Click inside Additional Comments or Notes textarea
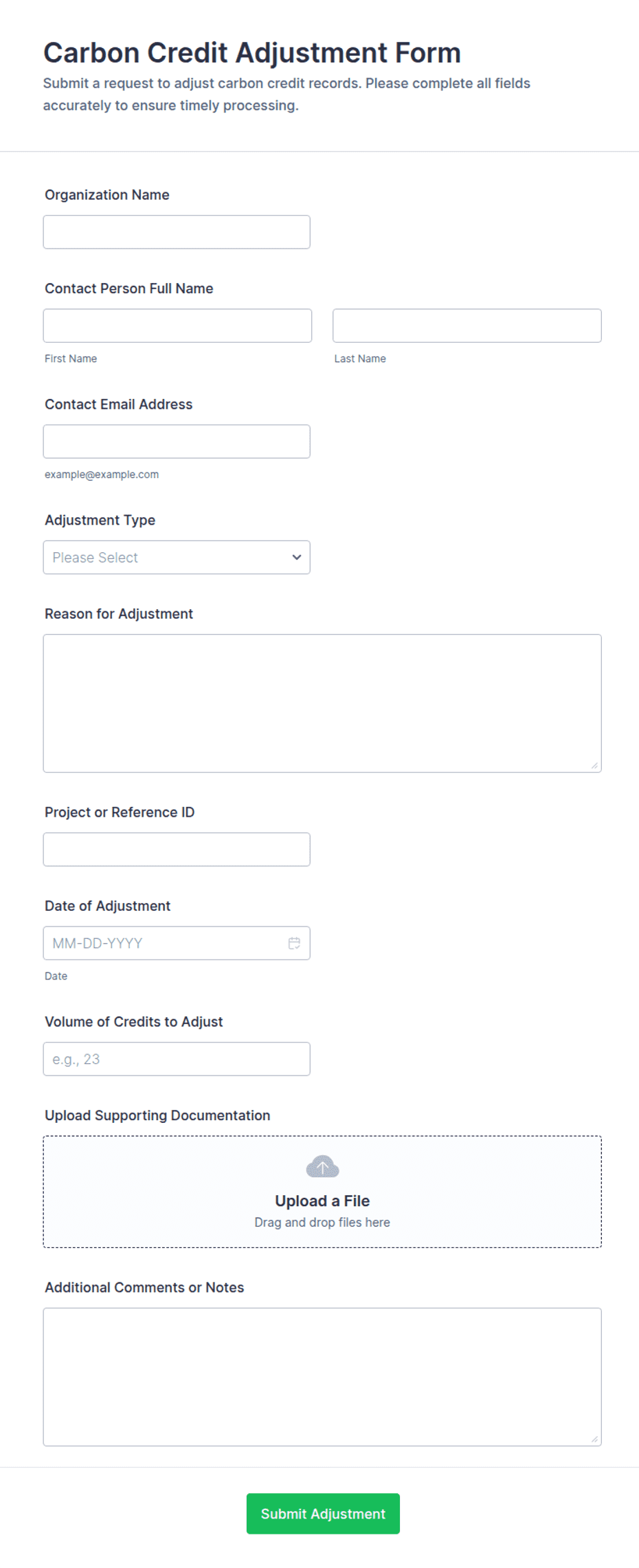Image resolution: width=639 pixels, height=1568 pixels. point(322,1377)
